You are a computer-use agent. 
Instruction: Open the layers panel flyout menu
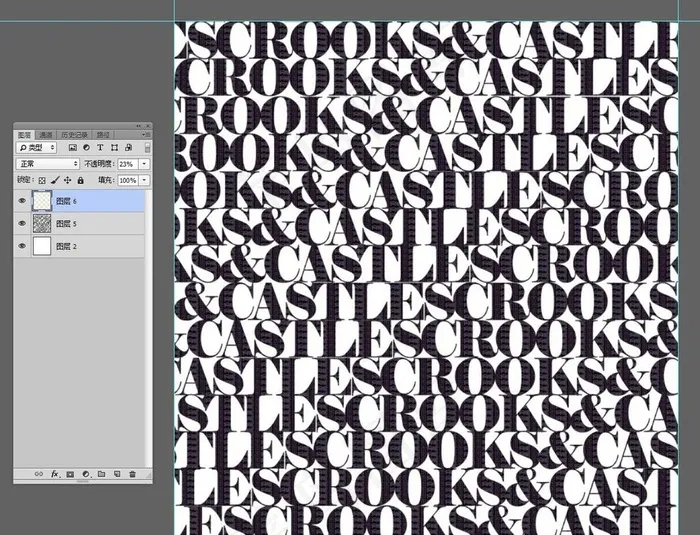[x=146, y=134]
